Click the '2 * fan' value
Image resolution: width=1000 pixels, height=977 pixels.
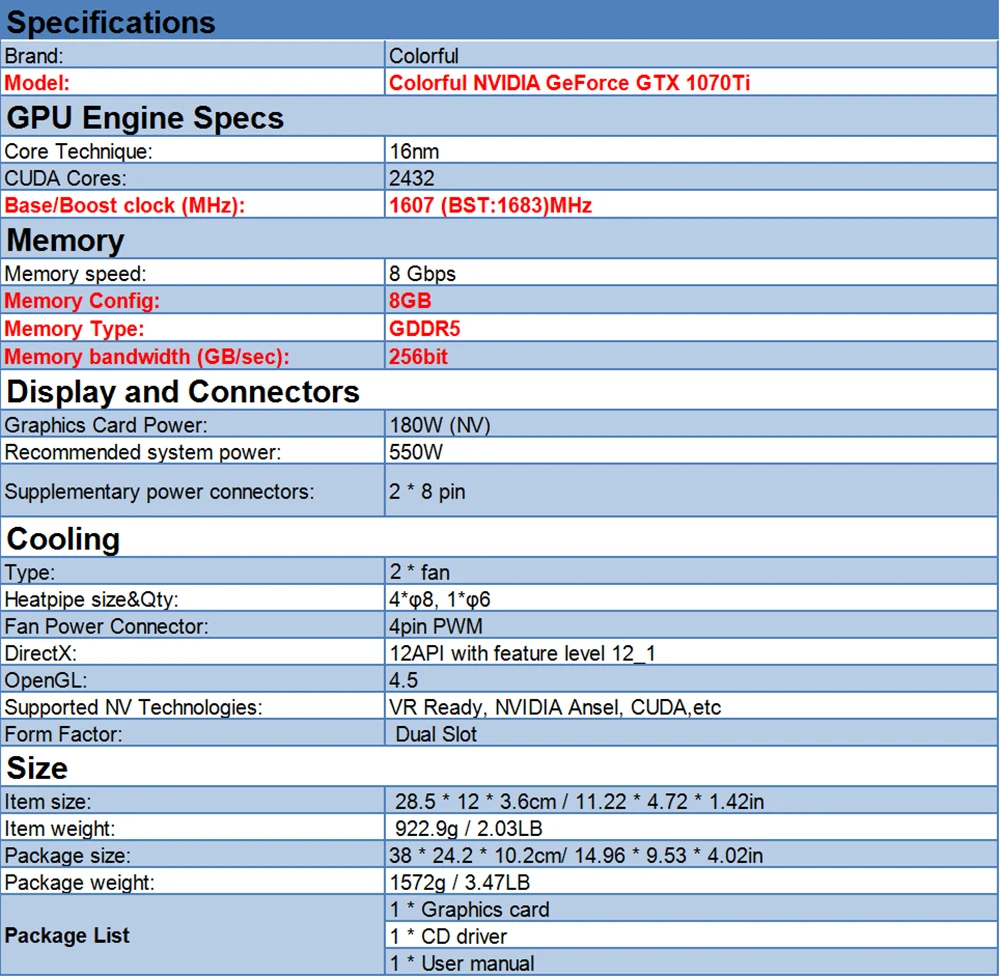pos(420,572)
